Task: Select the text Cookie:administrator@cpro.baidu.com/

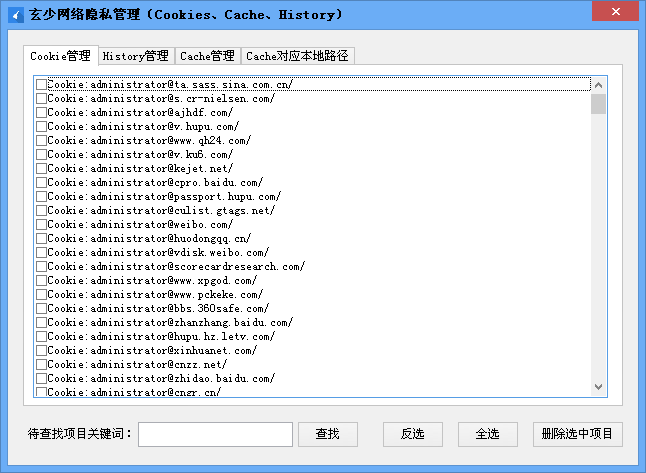Action: tap(155, 183)
